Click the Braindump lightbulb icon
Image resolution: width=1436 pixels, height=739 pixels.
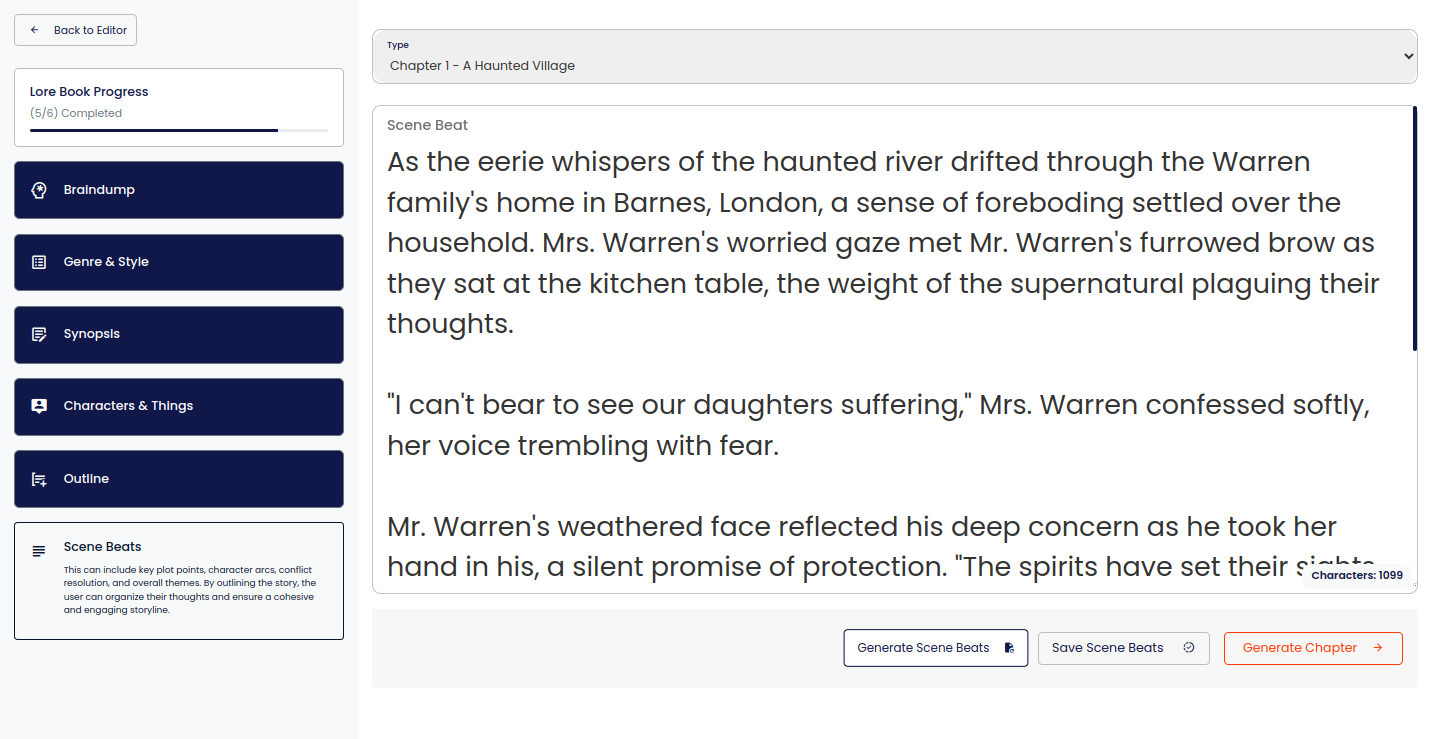pos(39,190)
